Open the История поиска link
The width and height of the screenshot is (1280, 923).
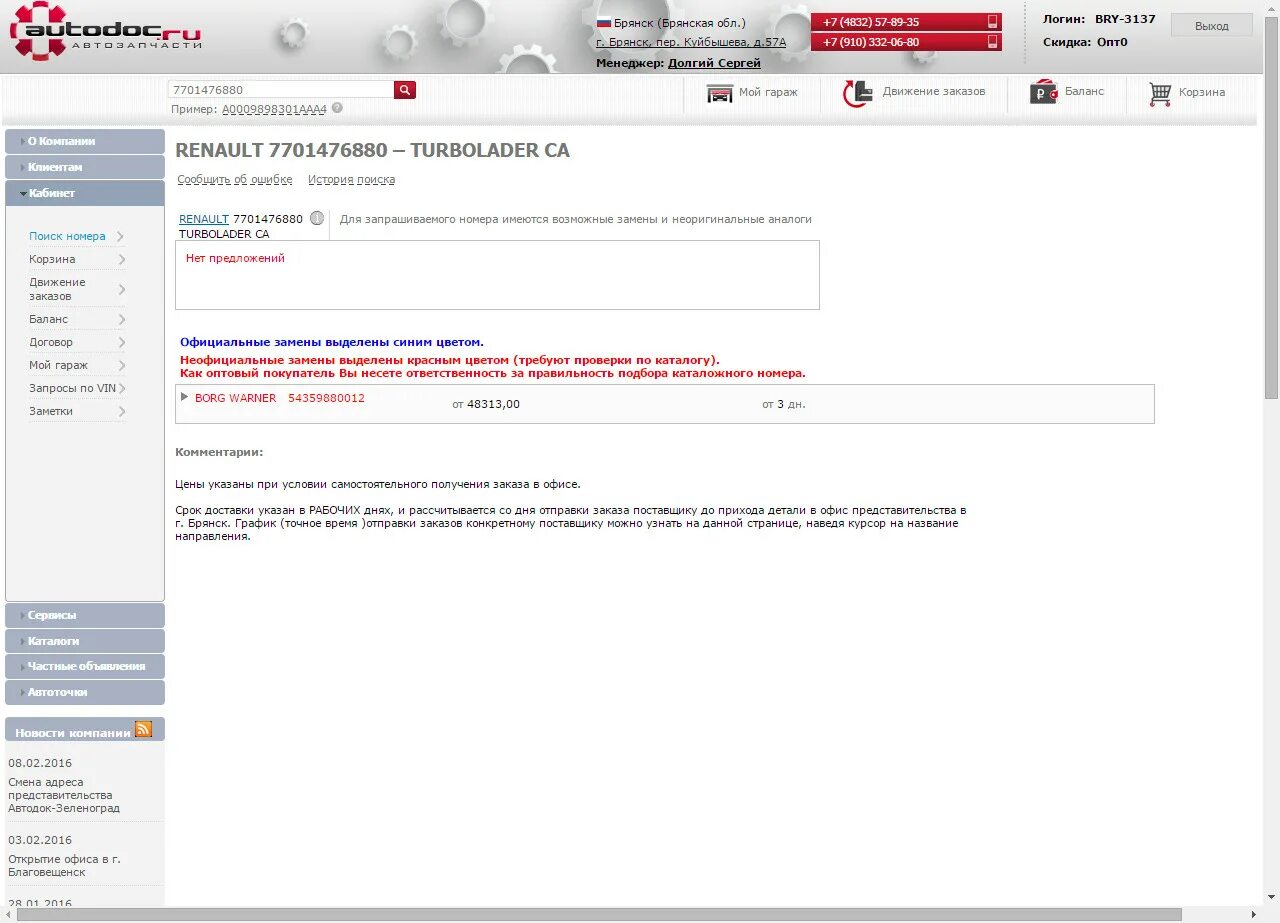point(351,180)
